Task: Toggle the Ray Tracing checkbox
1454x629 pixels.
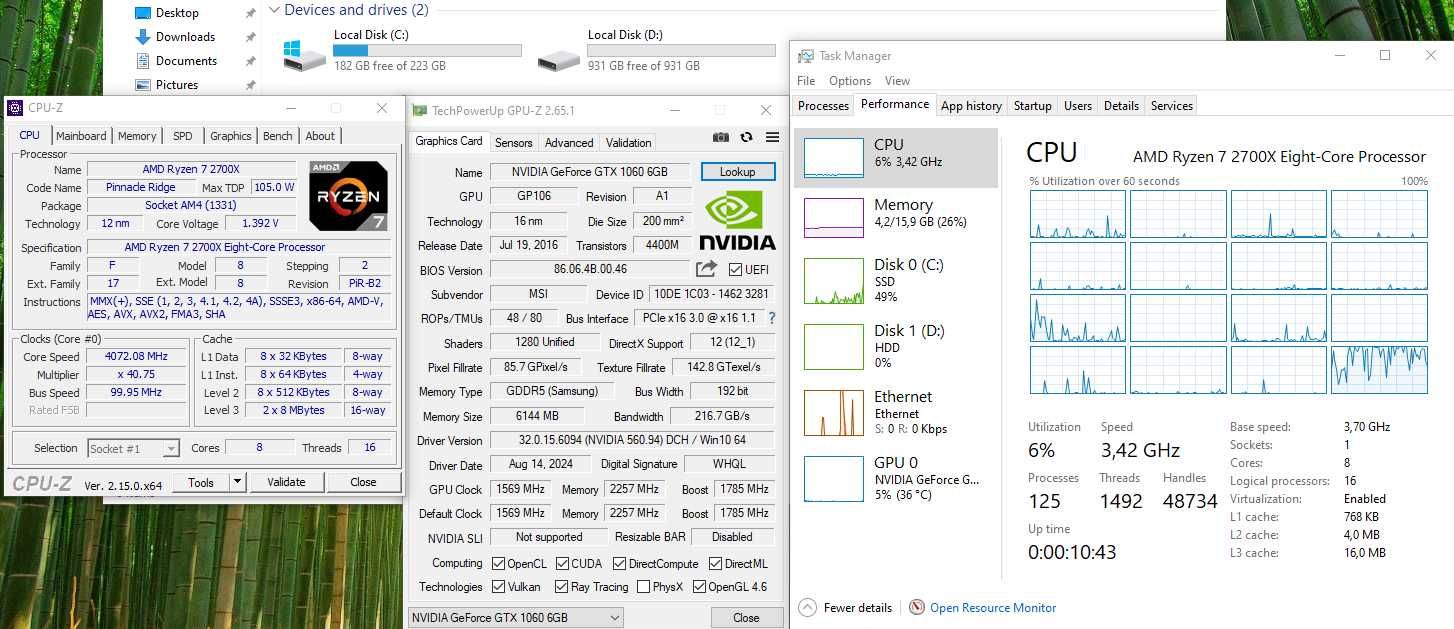Action: [563, 587]
